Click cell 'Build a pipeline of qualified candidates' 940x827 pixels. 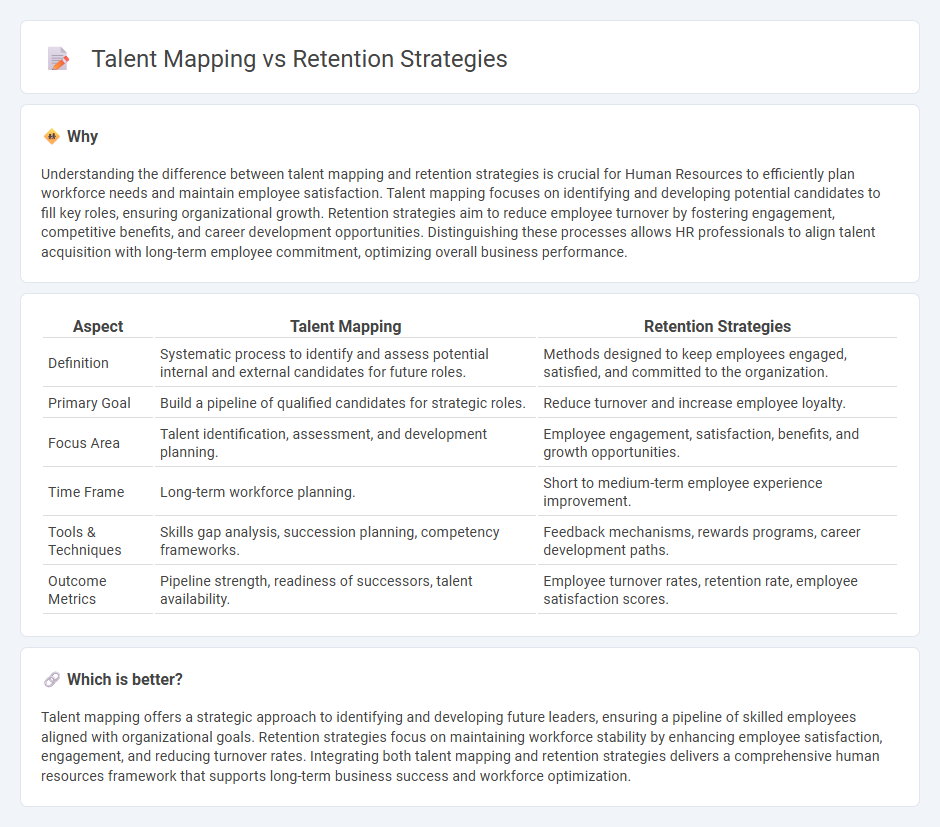tap(345, 403)
